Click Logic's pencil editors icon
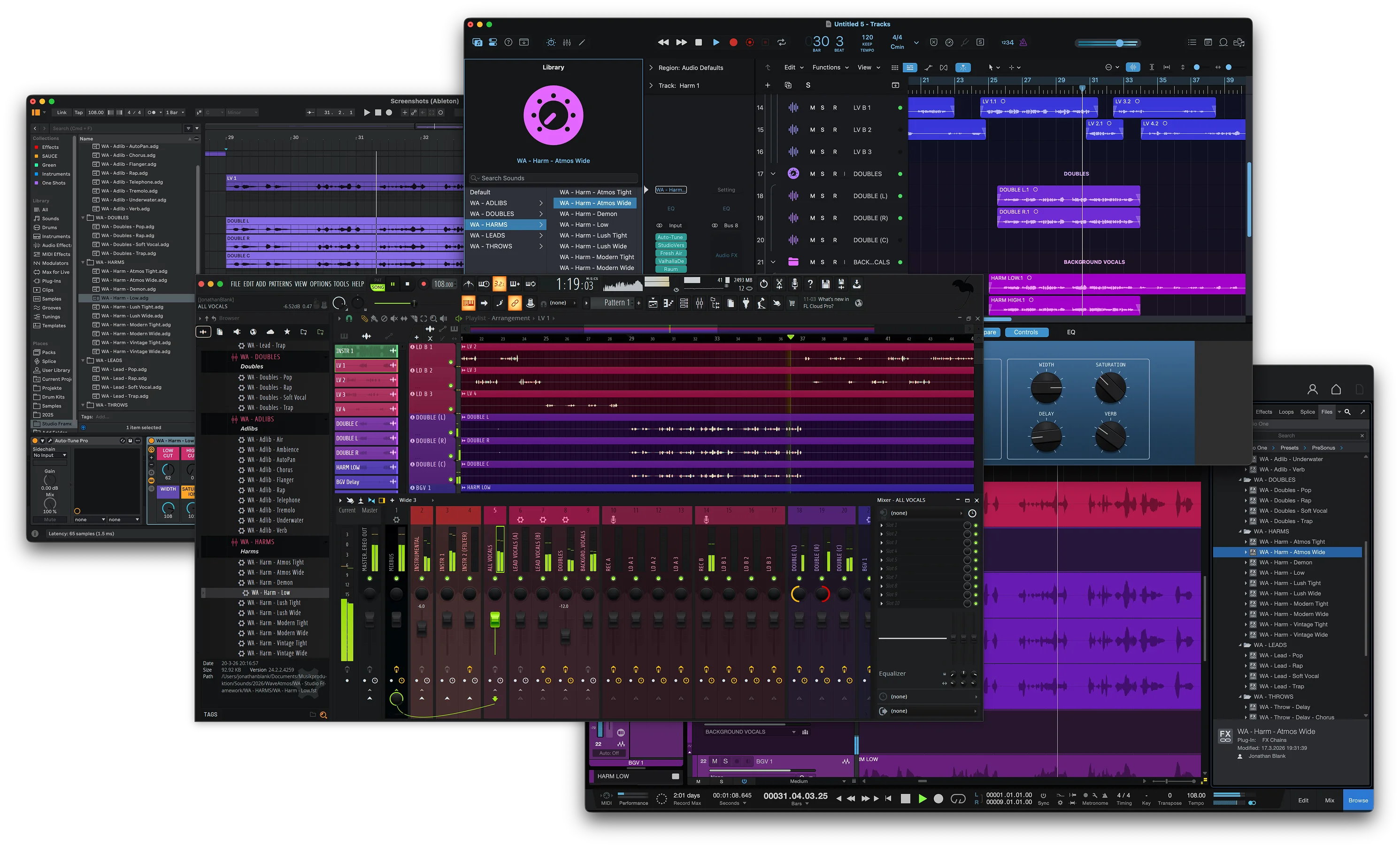The image size is (1400, 847). click(582, 42)
